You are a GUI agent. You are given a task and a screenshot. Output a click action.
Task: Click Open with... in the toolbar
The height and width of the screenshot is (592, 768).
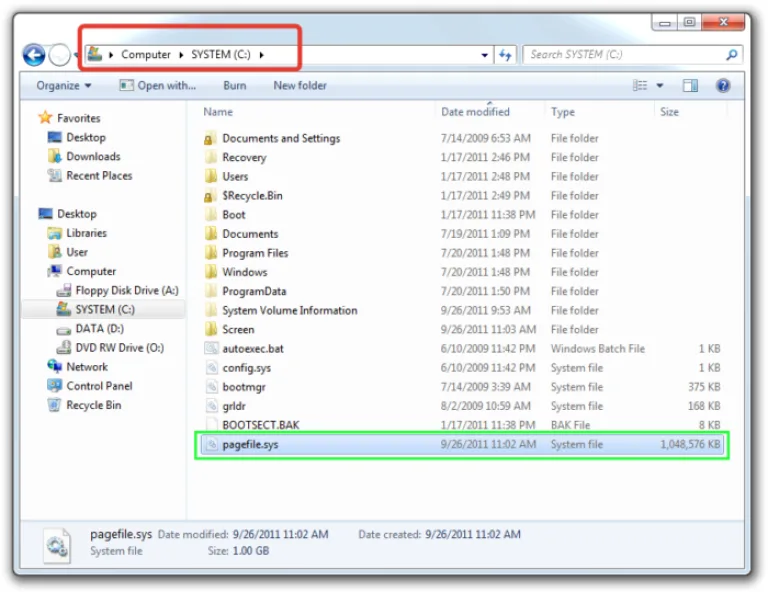pos(158,86)
